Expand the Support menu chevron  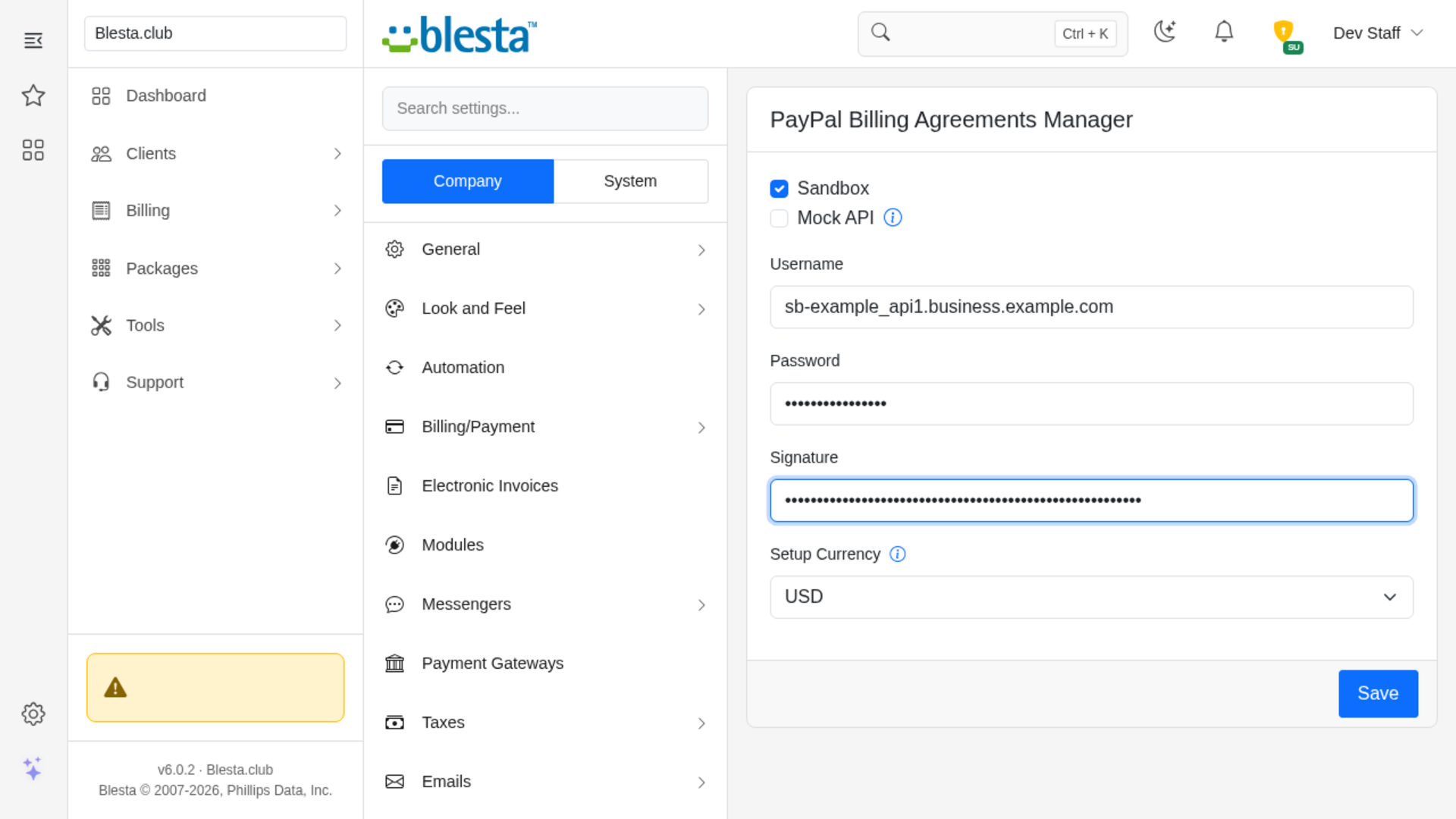(338, 383)
